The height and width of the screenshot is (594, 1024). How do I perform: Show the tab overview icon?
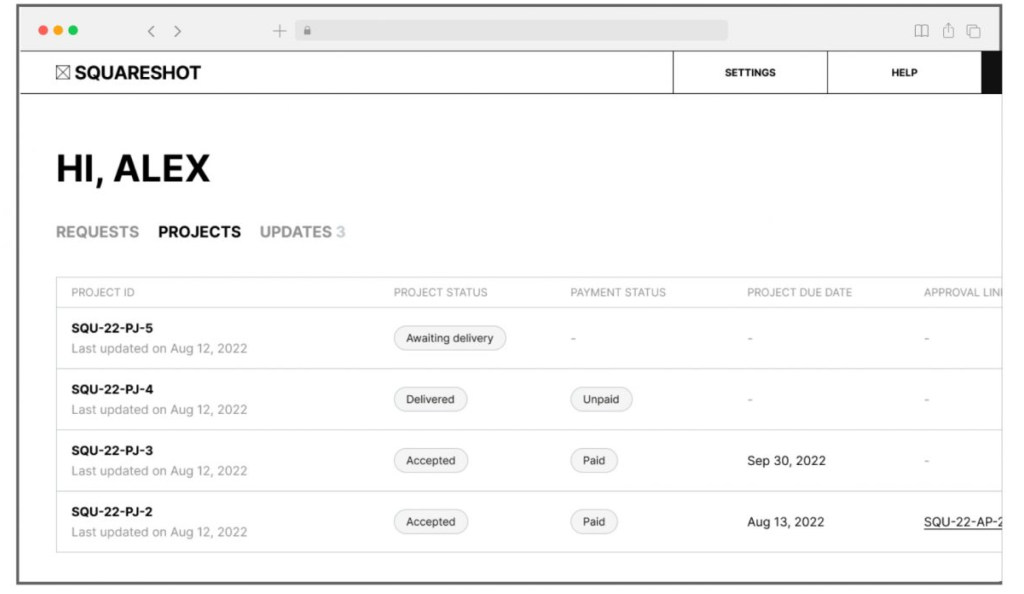click(x=973, y=31)
